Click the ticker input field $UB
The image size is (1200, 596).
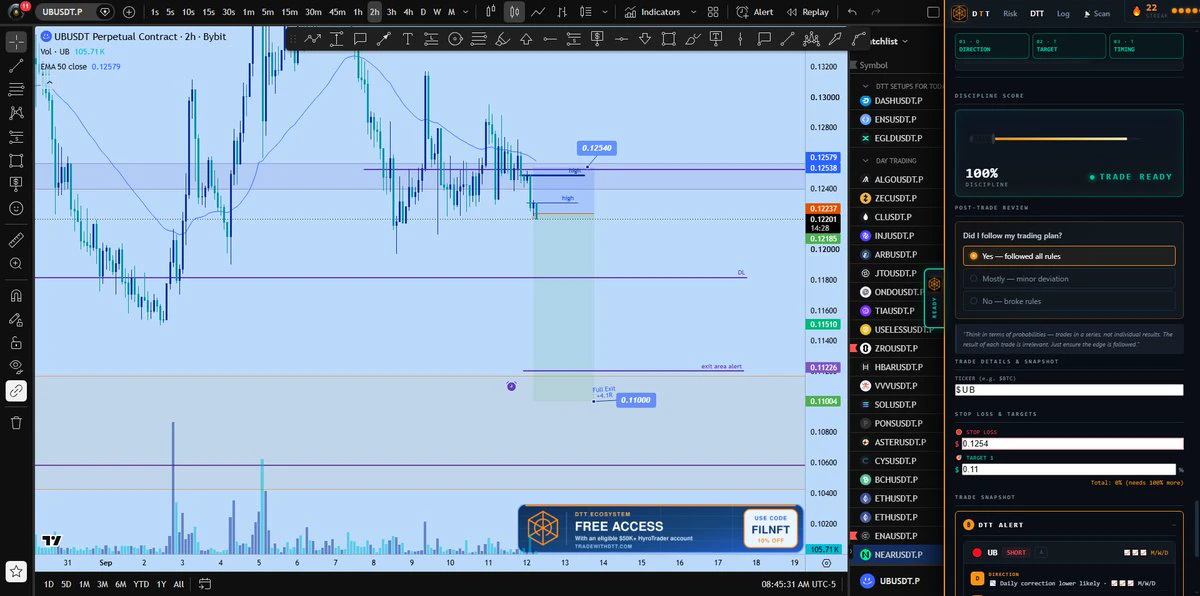[x=1069, y=390]
